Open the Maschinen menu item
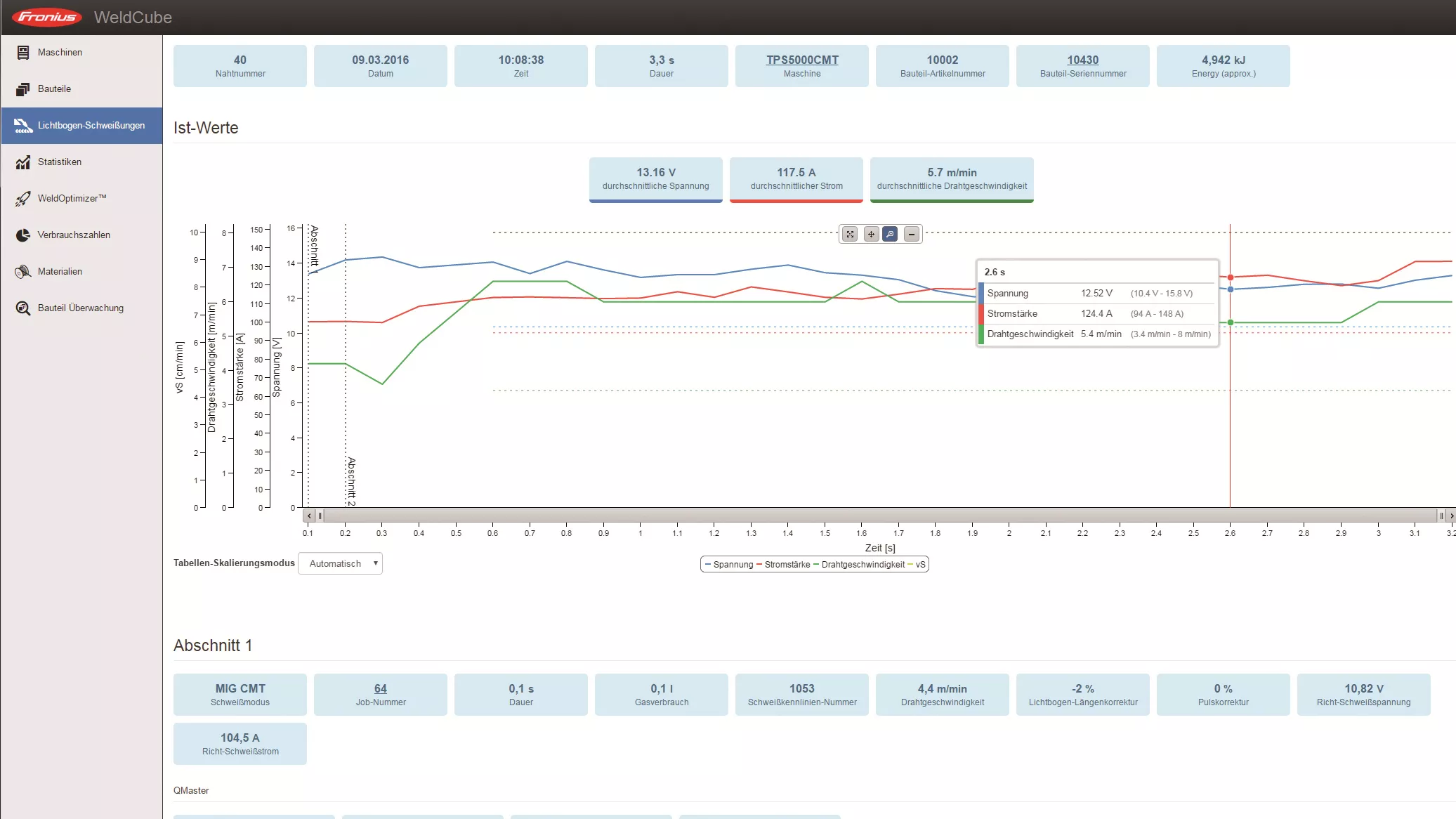 click(81, 53)
